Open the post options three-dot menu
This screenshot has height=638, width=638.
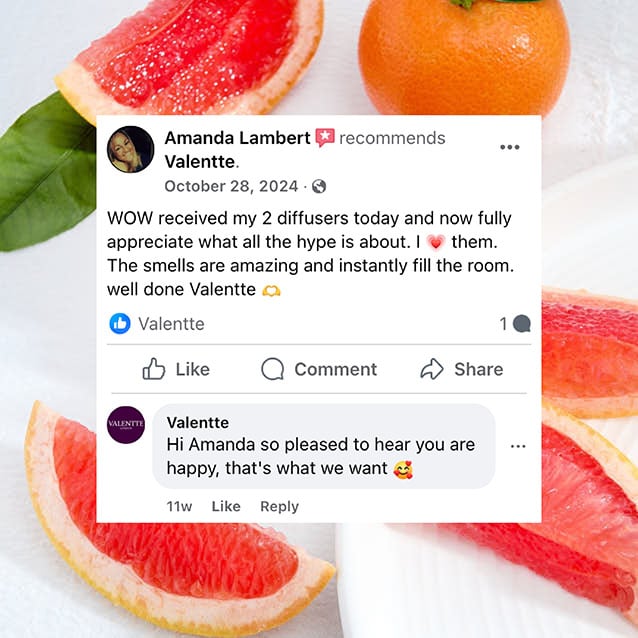point(509,147)
